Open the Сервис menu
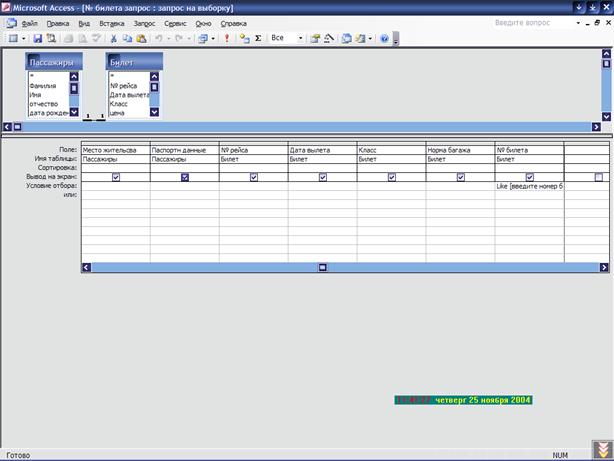This screenshot has height=461, width=614. [x=175, y=21]
